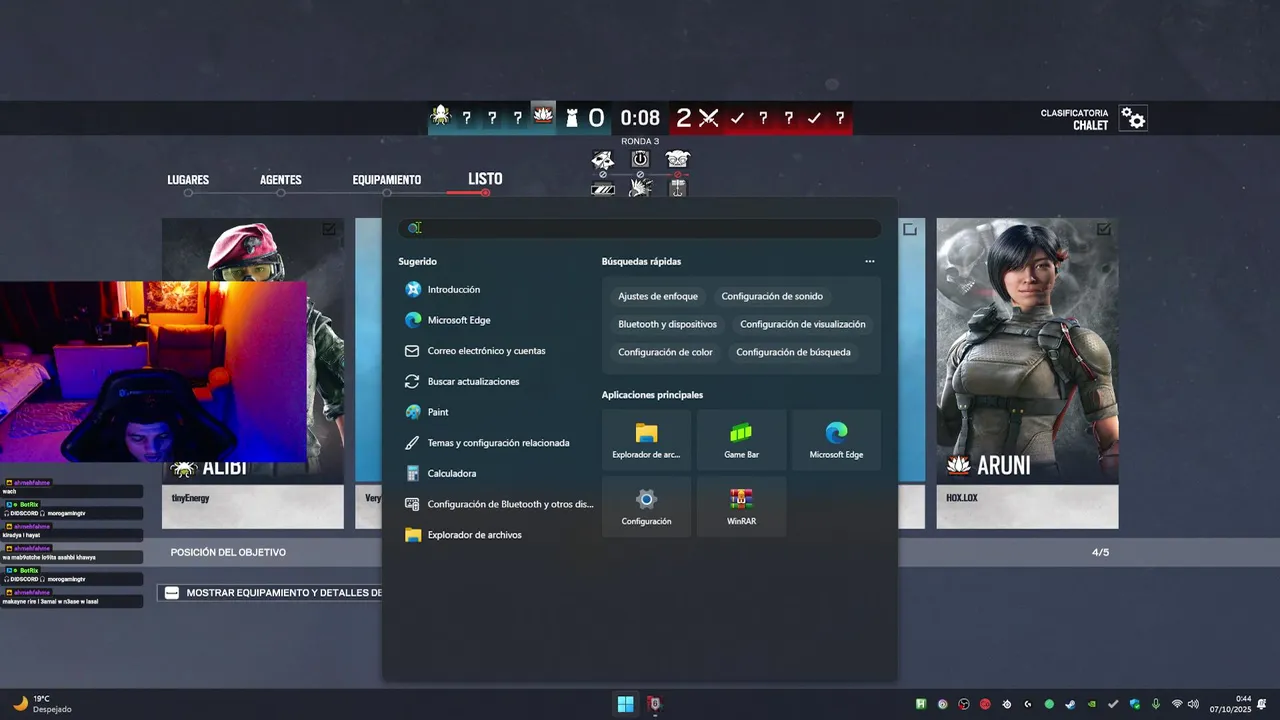Click the Ajustes de enfoque chip

tap(657, 296)
